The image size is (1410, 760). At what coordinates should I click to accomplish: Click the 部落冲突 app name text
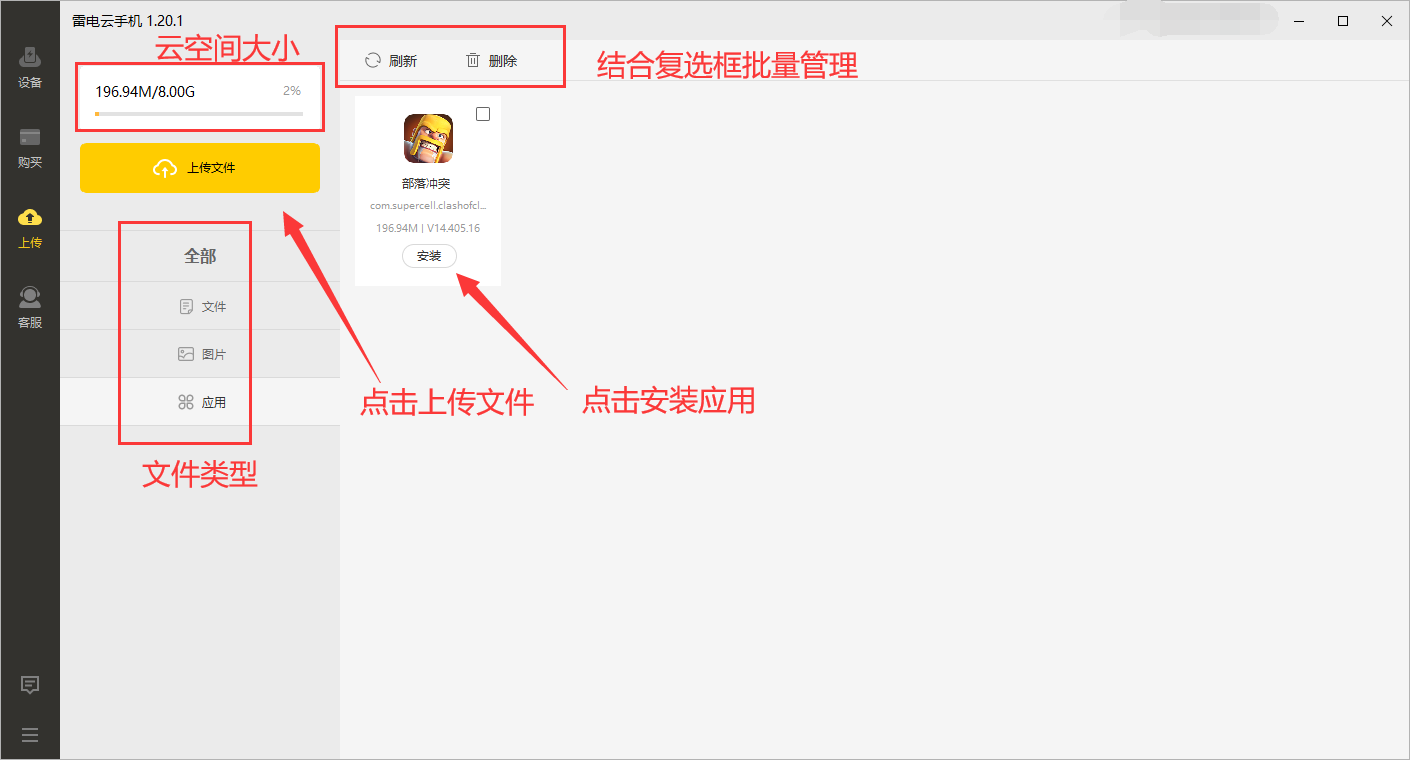[427, 184]
